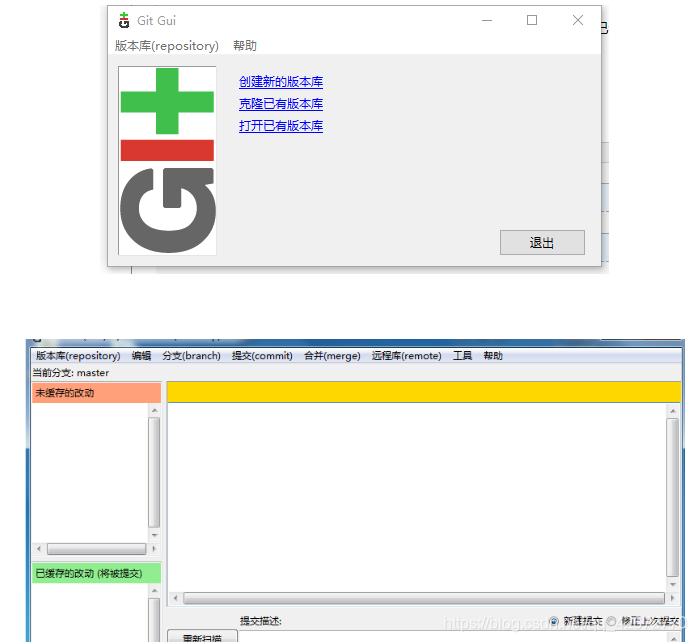Click inside the empty diff view area
697x642 pixels.
417,496
